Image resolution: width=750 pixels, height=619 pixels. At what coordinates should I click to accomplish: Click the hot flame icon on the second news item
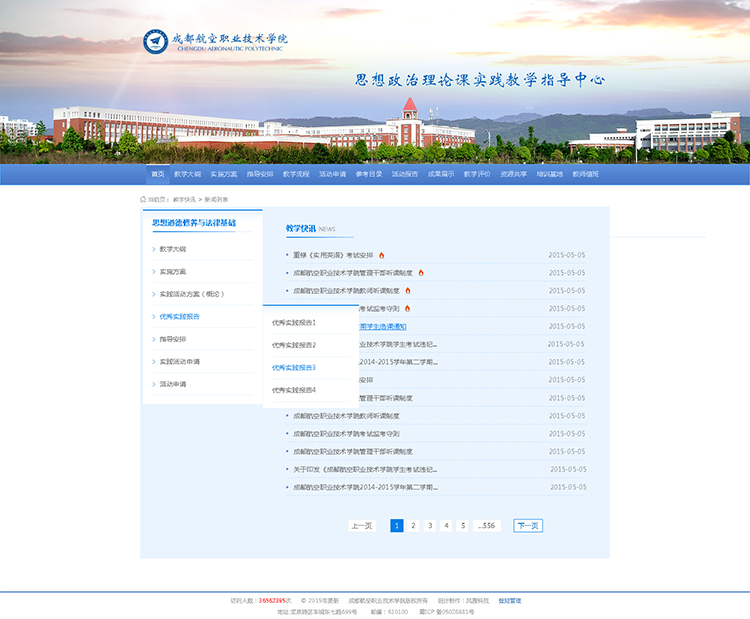[x=421, y=273]
